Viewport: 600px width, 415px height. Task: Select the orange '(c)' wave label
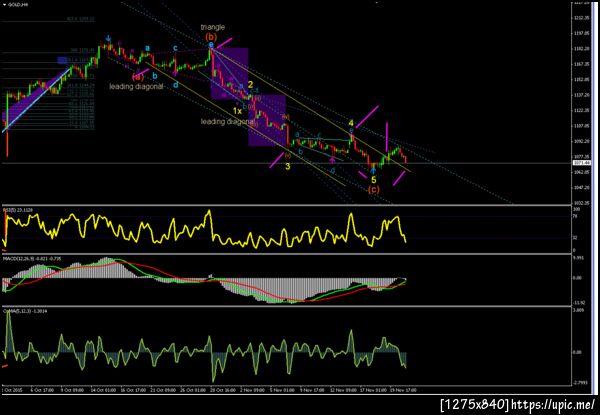373,189
